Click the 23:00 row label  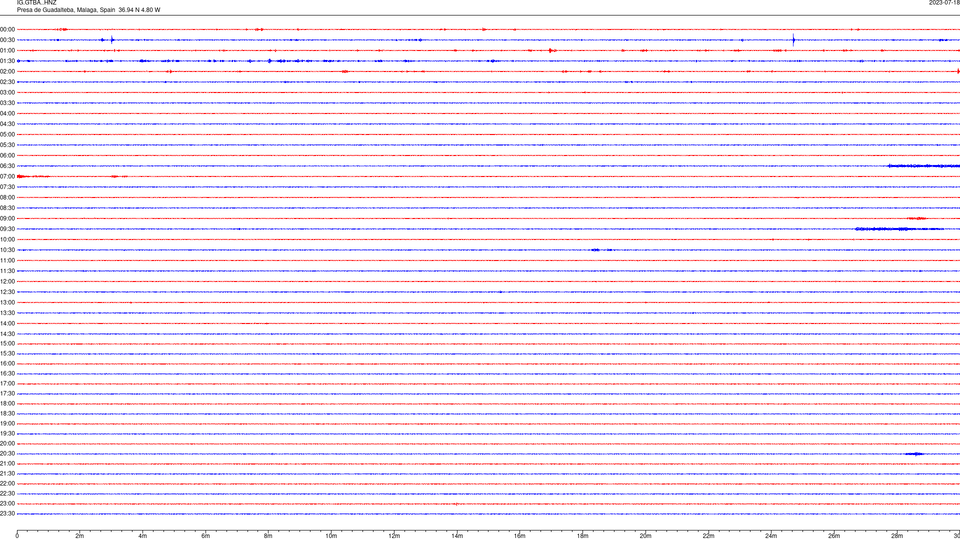(x=7, y=504)
